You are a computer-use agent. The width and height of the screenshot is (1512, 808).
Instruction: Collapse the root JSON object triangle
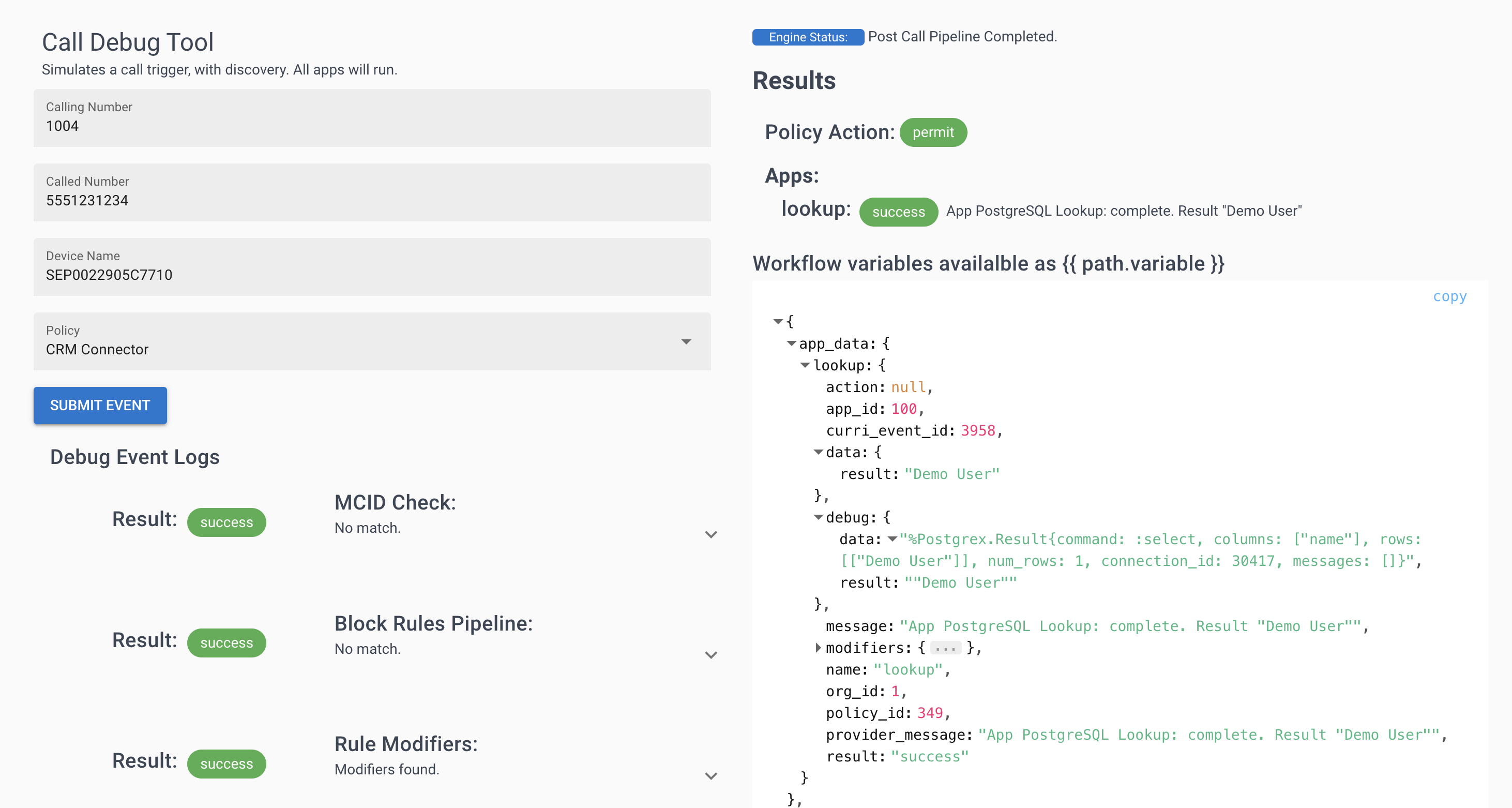(x=778, y=321)
